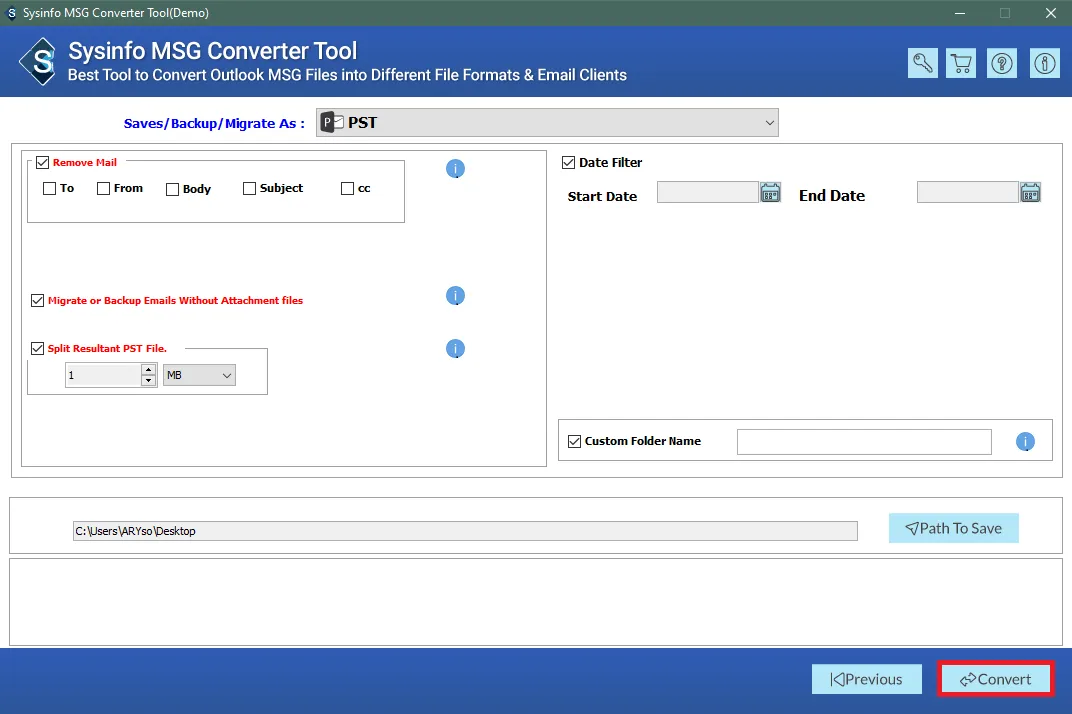Disable Migrate Without Attachment files option
This screenshot has width=1072, height=714.
pos(38,300)
